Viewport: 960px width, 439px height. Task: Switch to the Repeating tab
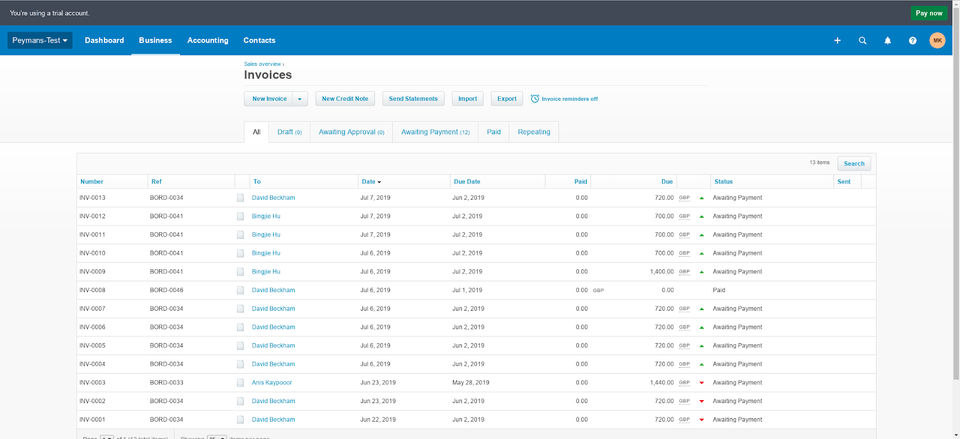(534, 132)
